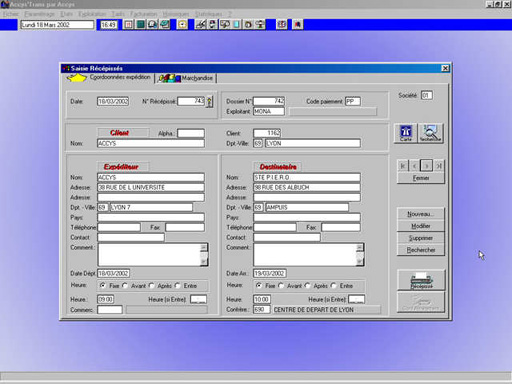The height and width of the screenshot is (384, 512).
Task: Open the Fichier menu
Action: coord(11,14)
